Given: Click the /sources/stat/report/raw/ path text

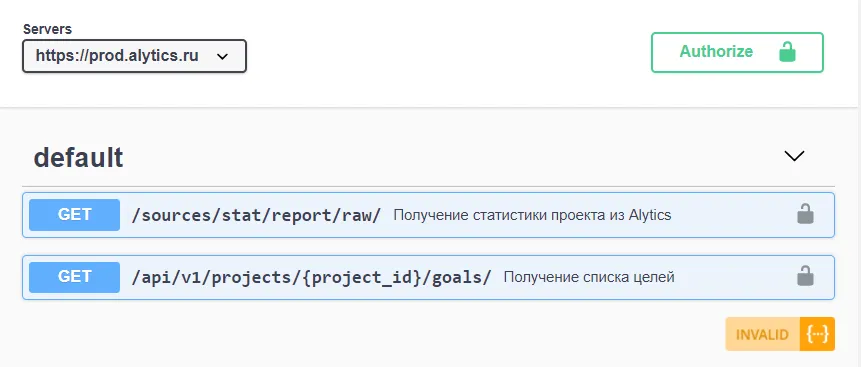Looking at the screenshot, I should coord(256,215).
